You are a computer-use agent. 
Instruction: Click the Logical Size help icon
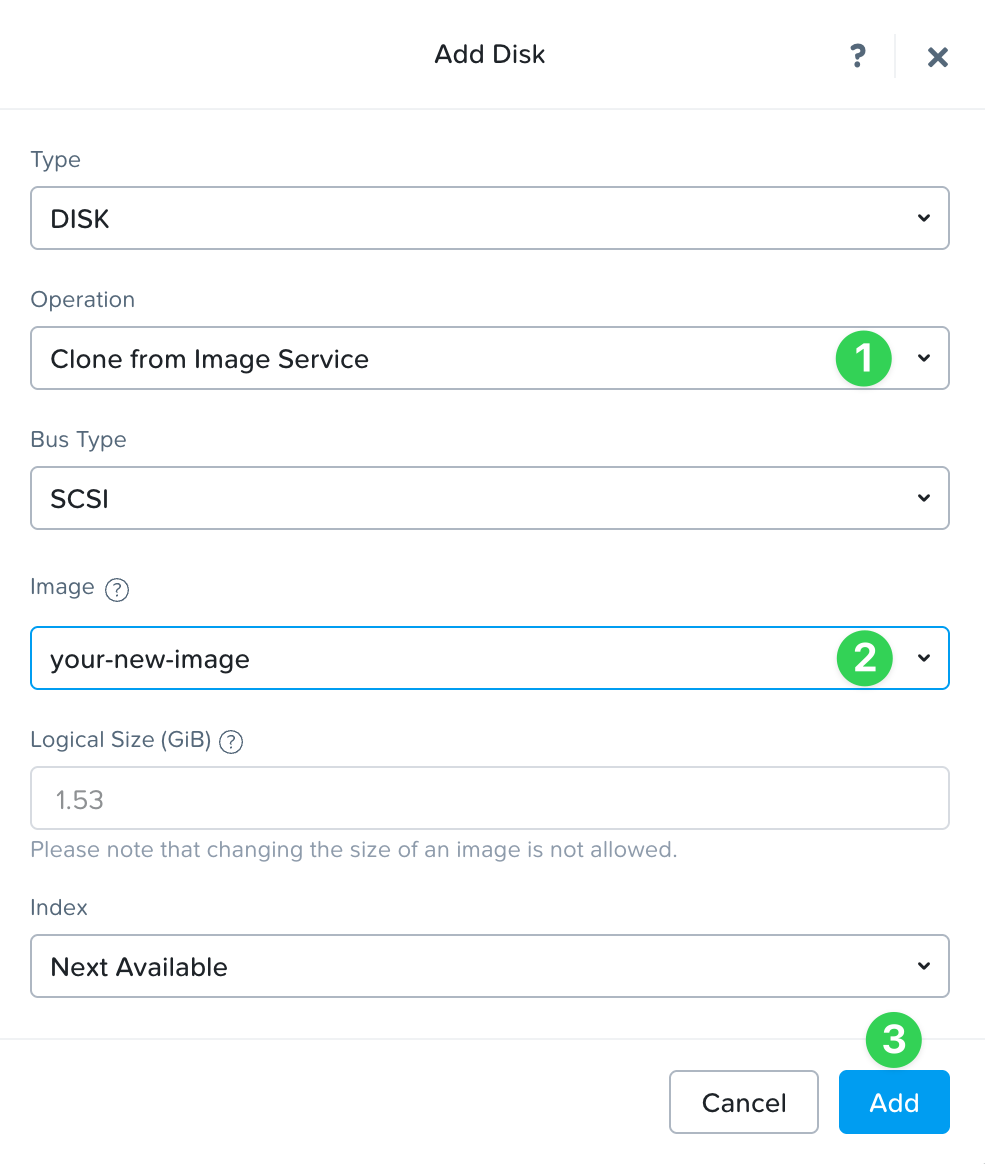(231, 741)
